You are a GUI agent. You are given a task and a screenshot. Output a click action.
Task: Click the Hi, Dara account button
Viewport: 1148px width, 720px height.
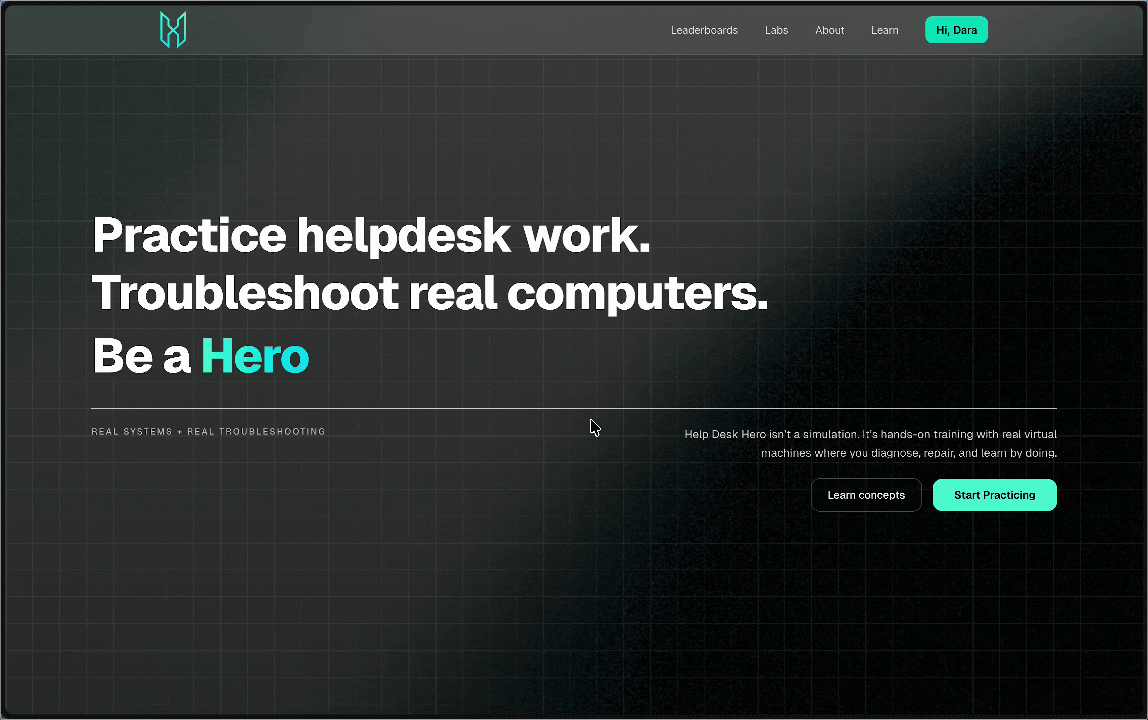click(x=956, y=30)
